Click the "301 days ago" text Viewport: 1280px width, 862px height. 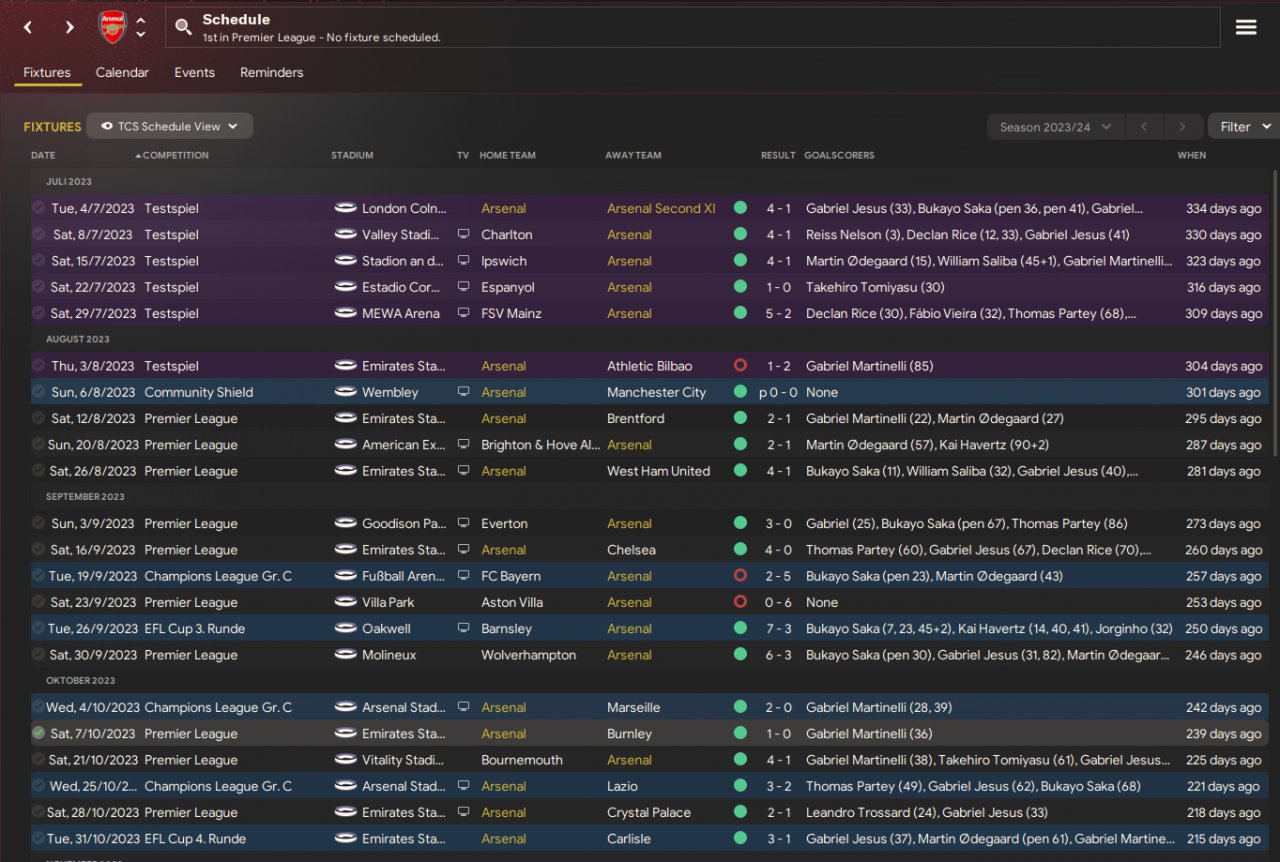point(1223,392)
